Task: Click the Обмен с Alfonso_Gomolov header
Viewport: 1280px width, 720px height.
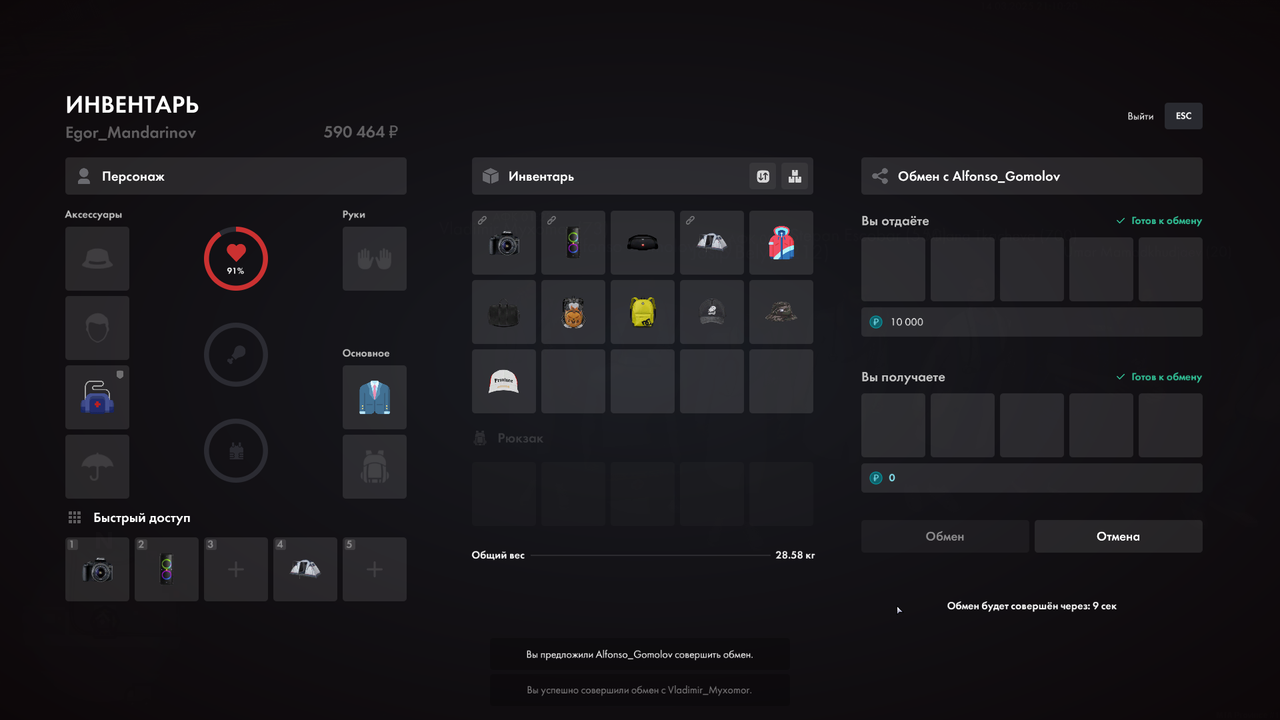Action: [1032, 176]
